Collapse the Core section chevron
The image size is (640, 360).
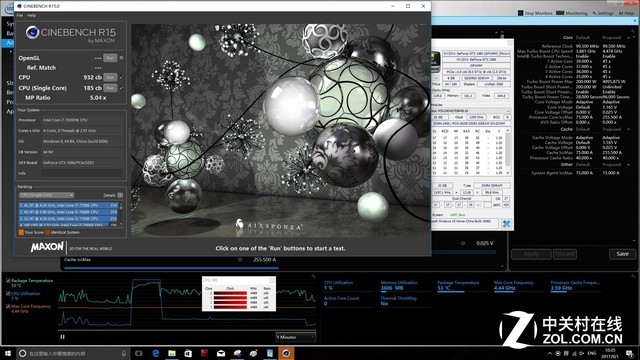tap(629, 38)
